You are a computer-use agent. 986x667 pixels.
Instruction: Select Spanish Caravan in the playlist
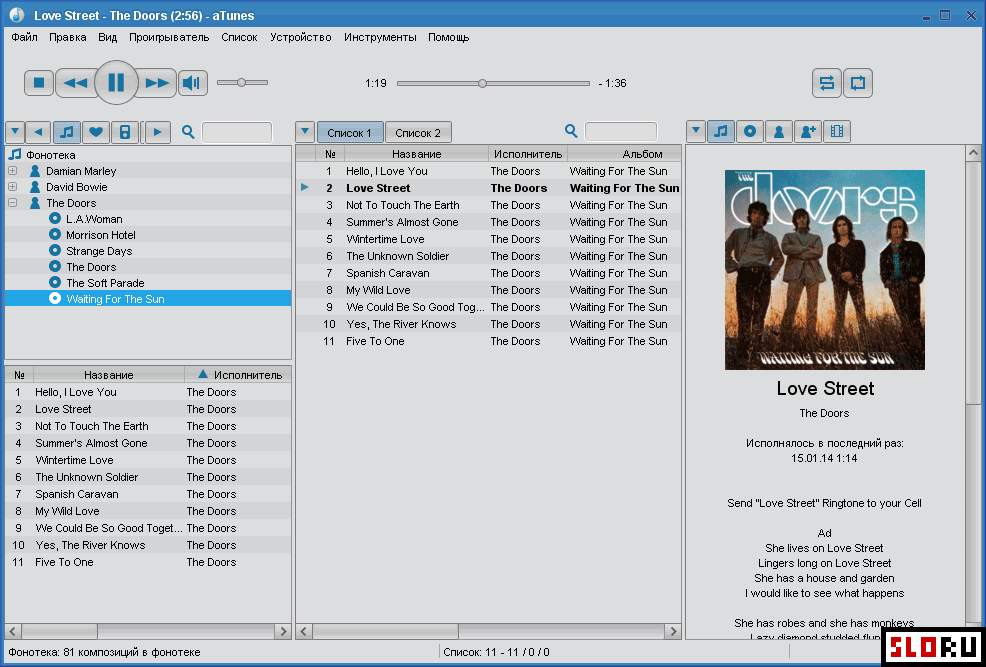tap(489, 273)
